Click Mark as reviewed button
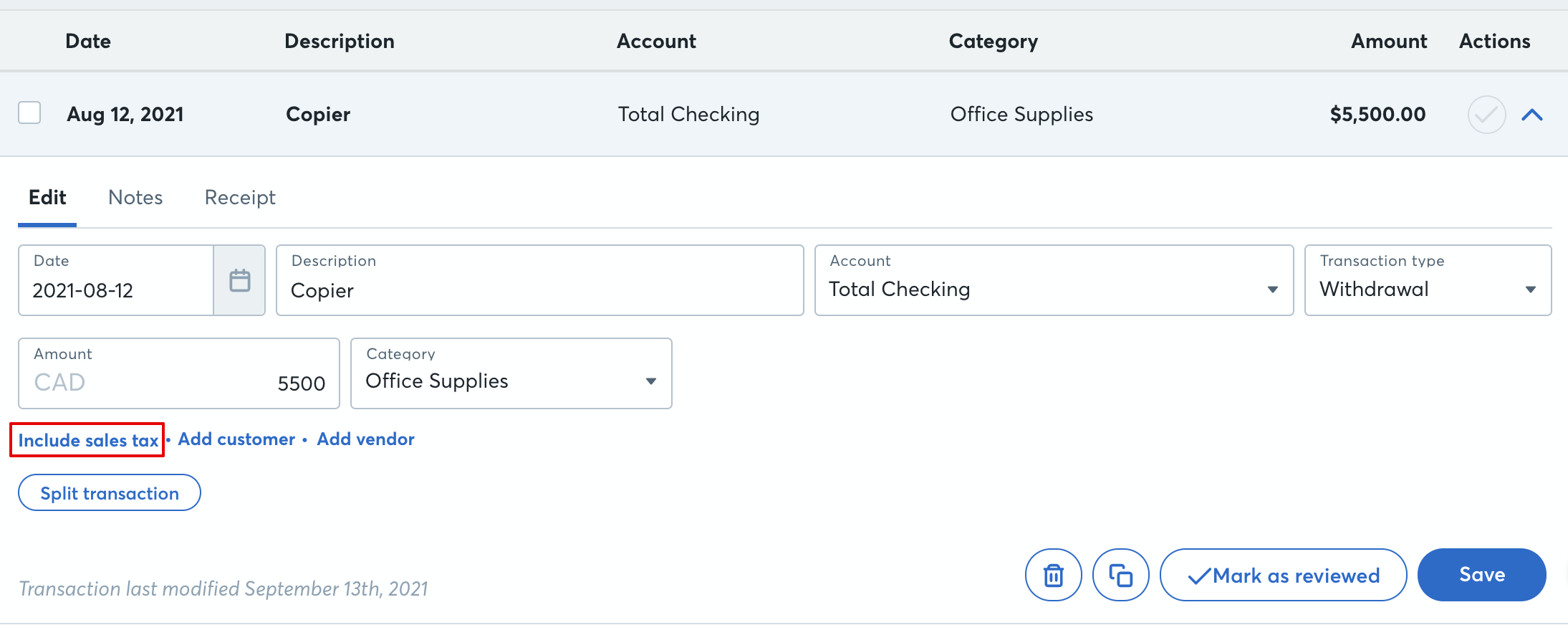Viewport: 1568px width, 625px height. click(x=1282, y=575)
